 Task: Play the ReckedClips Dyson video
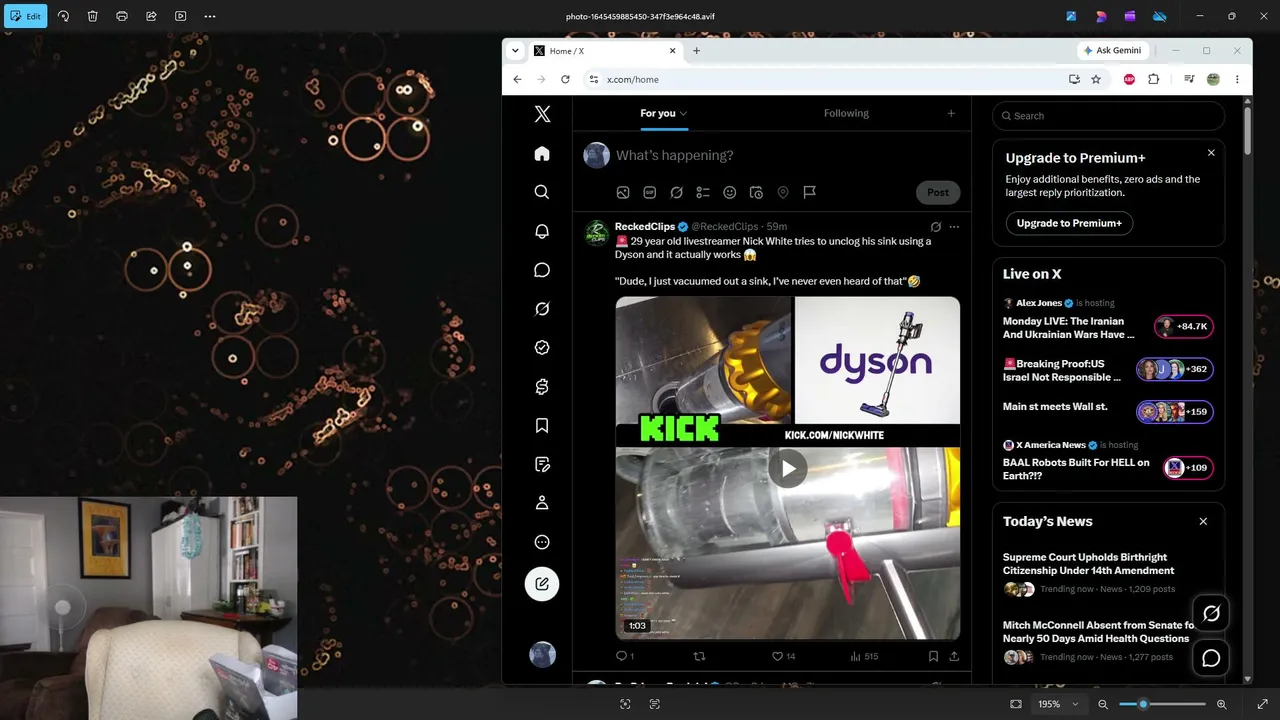pos(788,468)
